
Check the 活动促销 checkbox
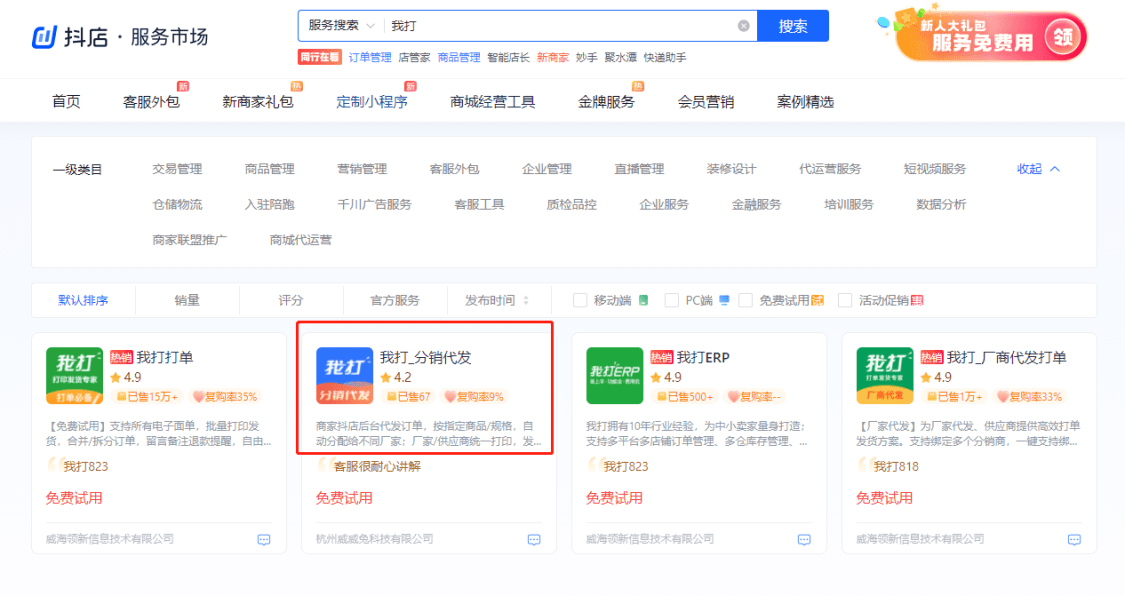pyautogui.click(x=845, y=301)
